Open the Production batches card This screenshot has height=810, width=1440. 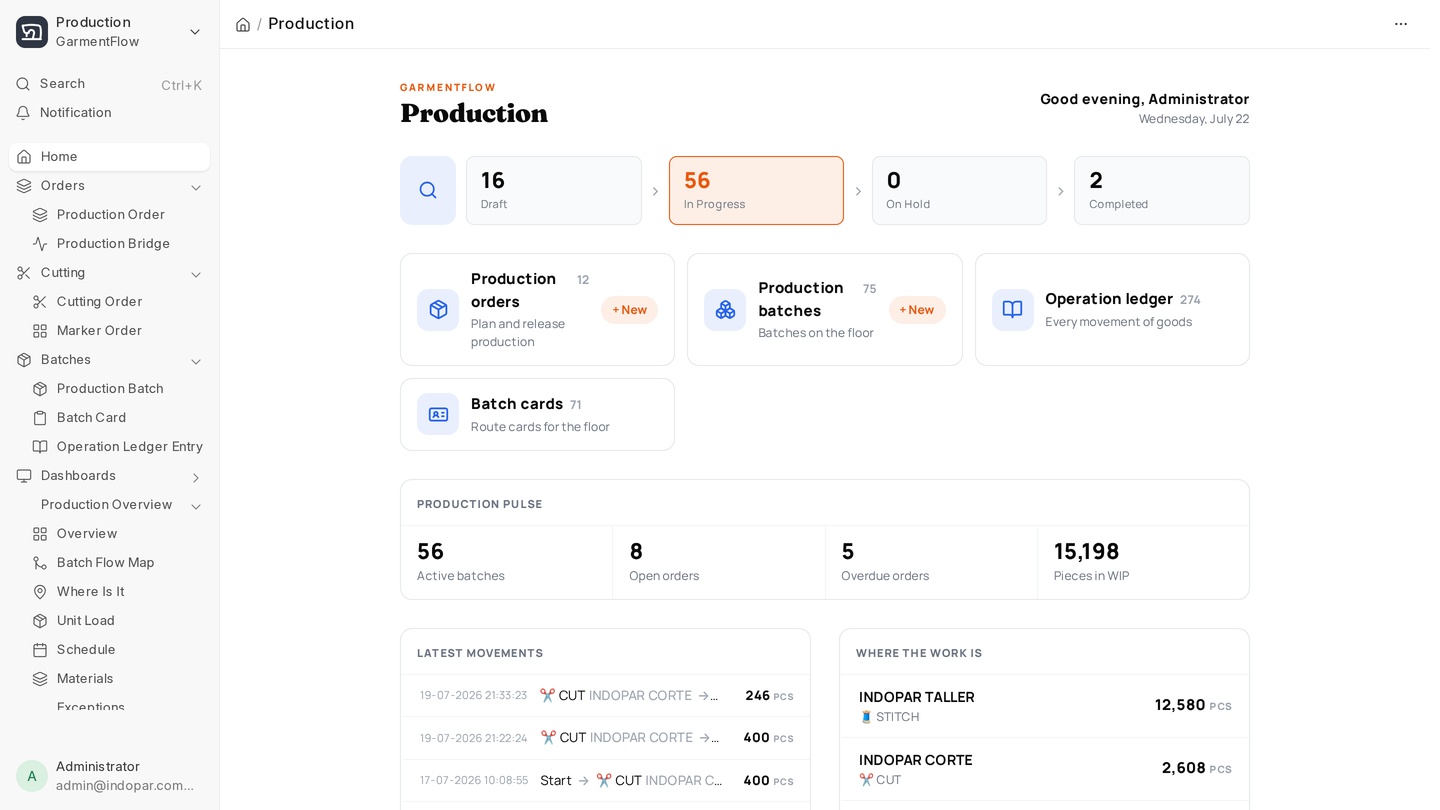[x=825, y=309]
